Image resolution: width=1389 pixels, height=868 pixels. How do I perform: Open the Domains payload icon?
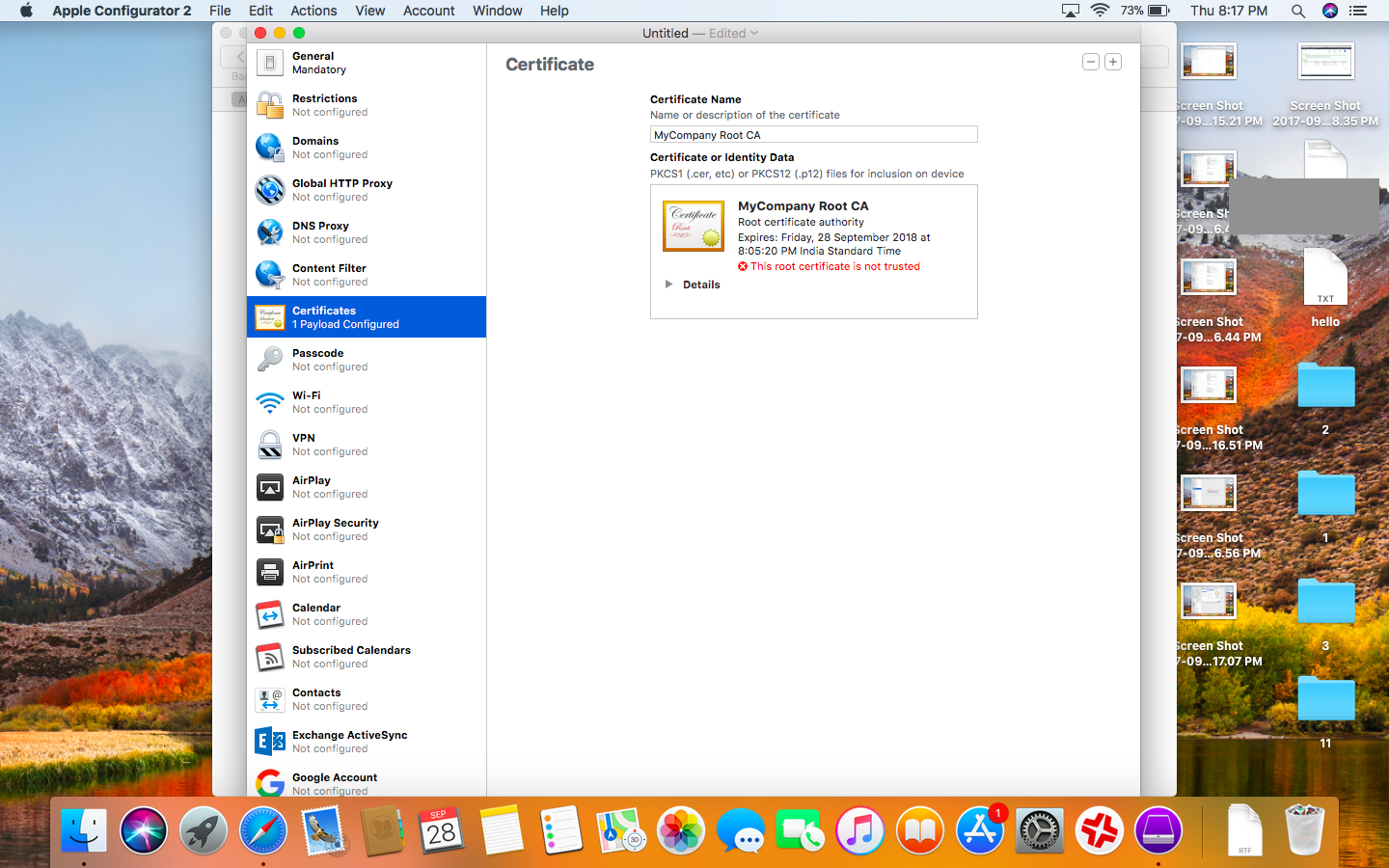pyautogui.click(x=270, y=148)
